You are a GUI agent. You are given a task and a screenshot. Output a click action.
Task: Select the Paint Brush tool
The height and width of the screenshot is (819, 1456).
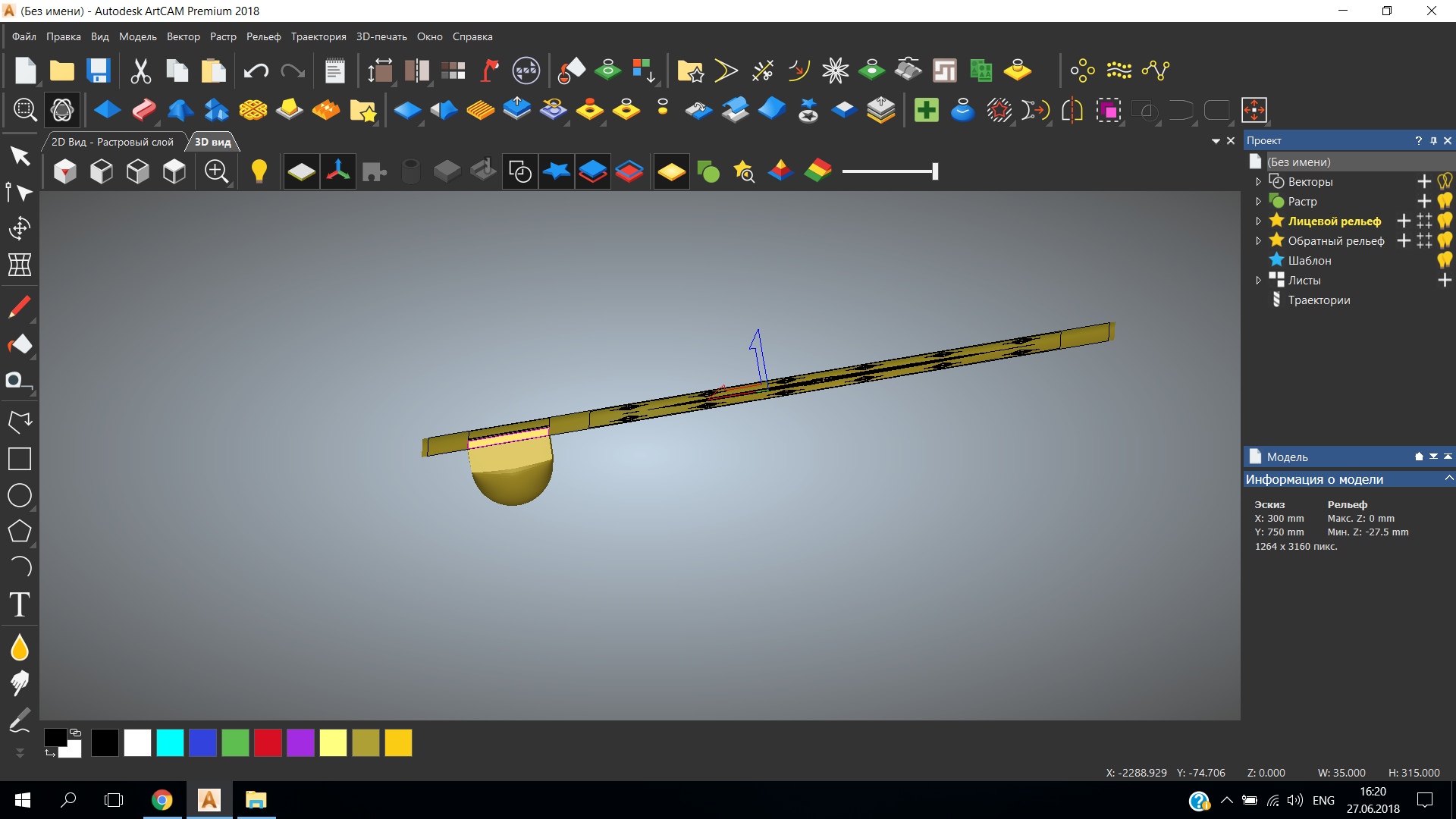pyautogui.click(x=20, y=307)
